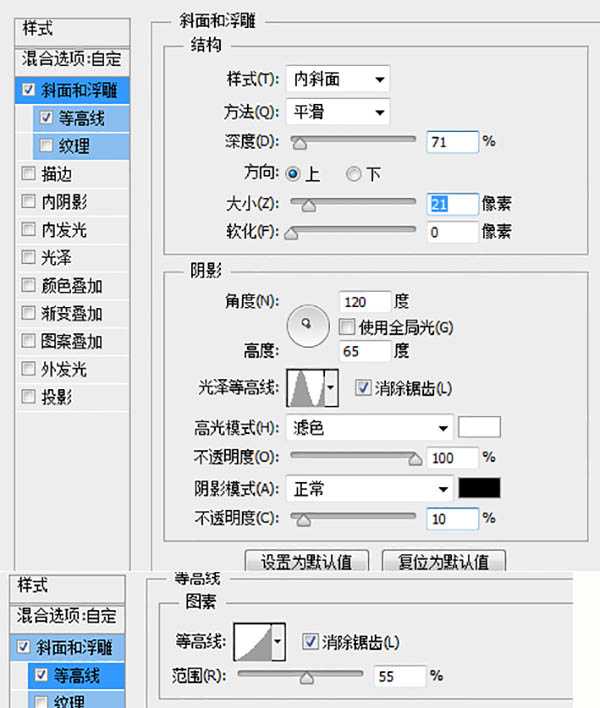
Task: Click the 角度 value field 120
Action: (x=365, y=302)
